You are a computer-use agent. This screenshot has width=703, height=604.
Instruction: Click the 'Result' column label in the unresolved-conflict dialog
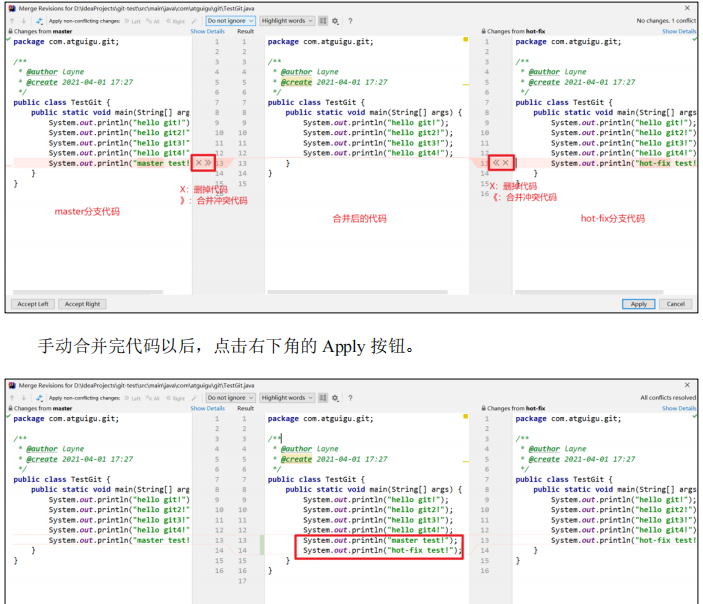point(245,31)
